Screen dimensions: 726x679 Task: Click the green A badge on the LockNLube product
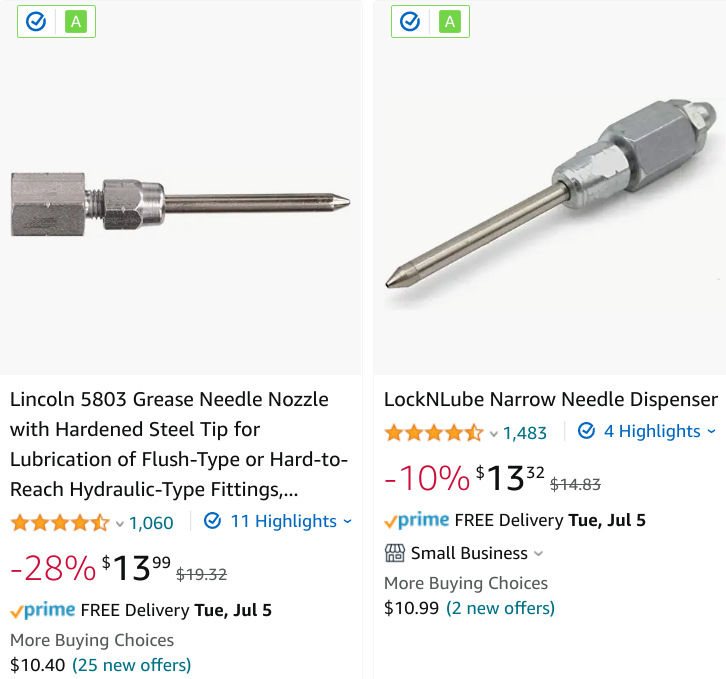pyautogui.click(x=449, y=21)
